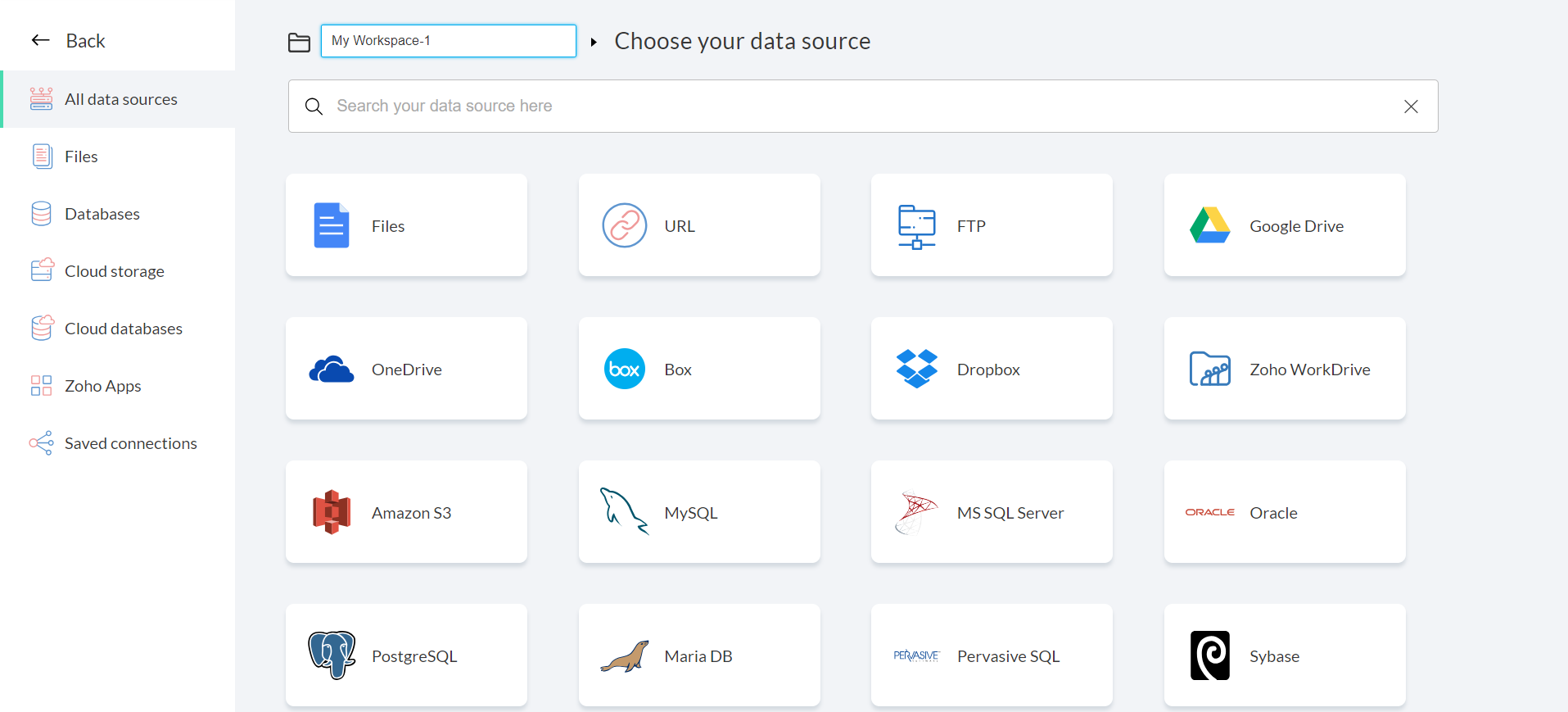Click the Pervasive SQL card label
Screen dimensions: 1568x712
[x=1008, y=656]
